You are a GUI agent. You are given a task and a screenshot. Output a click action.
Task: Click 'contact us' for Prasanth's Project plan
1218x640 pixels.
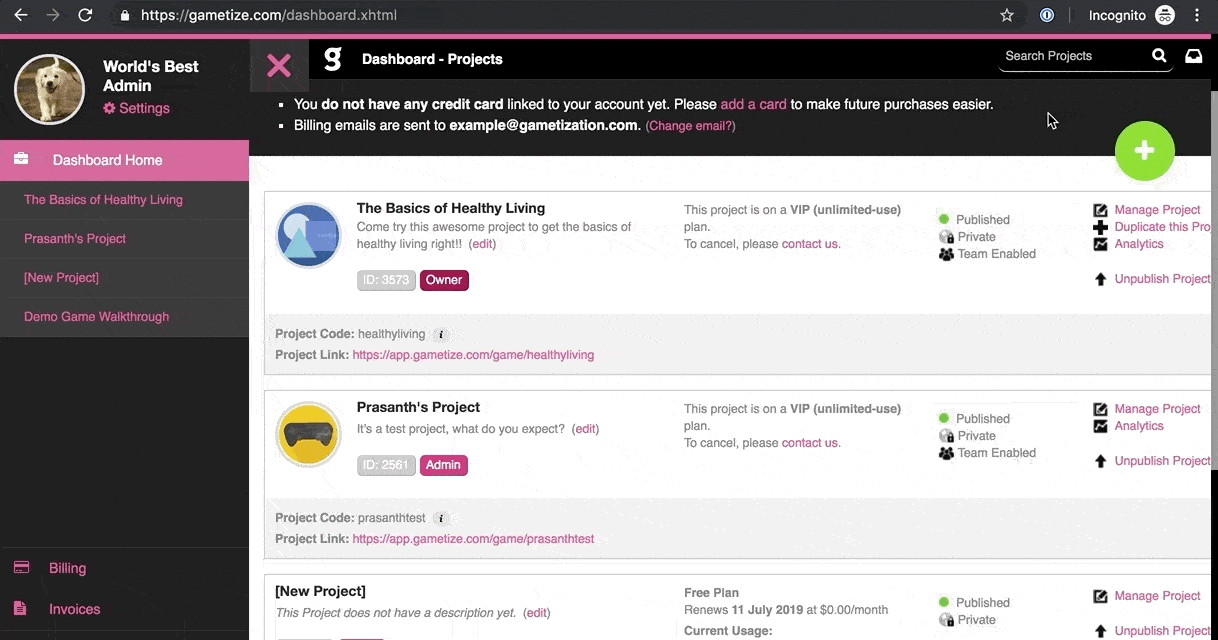click(x=809, y=443)
